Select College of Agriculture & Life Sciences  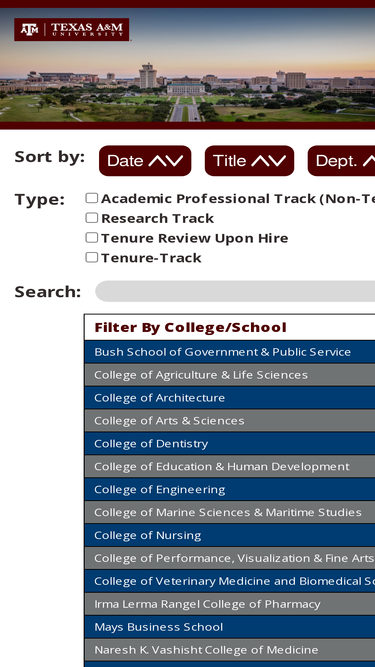230,375
